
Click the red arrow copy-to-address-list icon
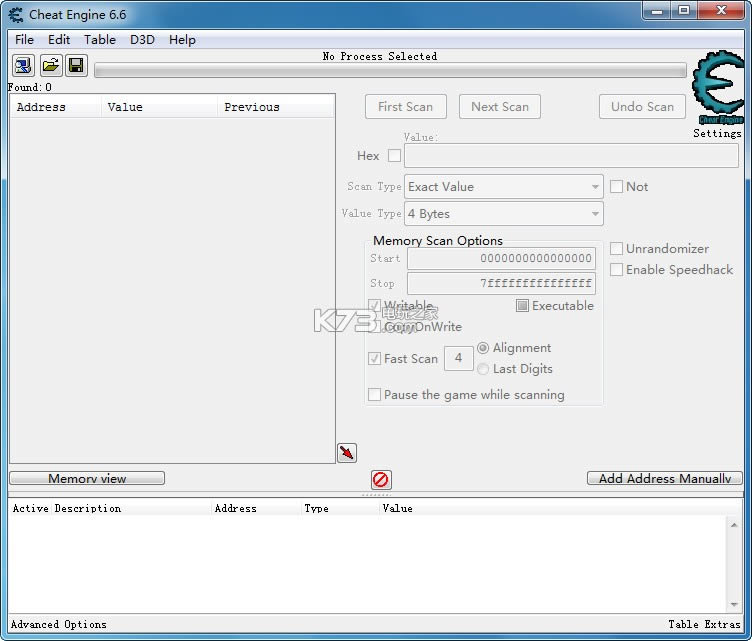click(347, 453)
